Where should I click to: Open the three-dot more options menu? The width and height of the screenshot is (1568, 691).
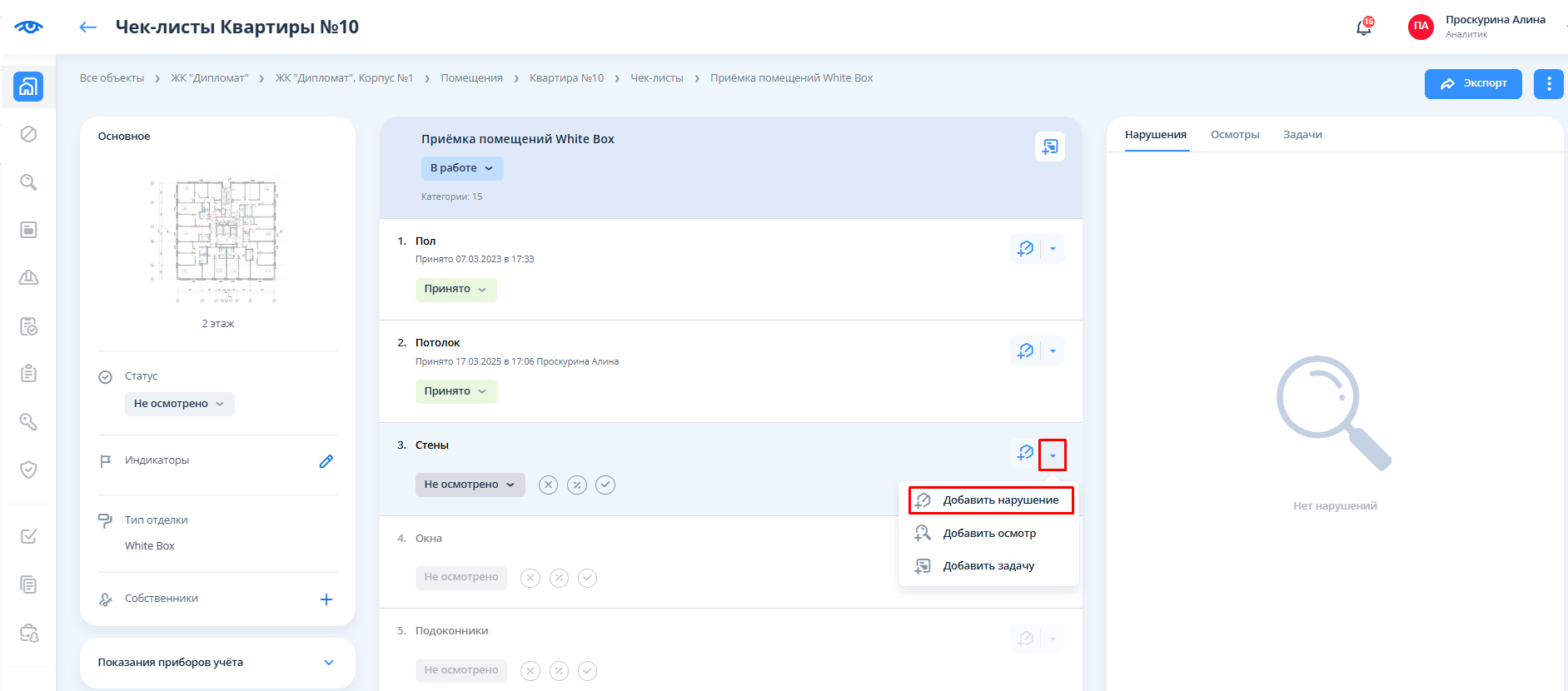(1548, 83)
